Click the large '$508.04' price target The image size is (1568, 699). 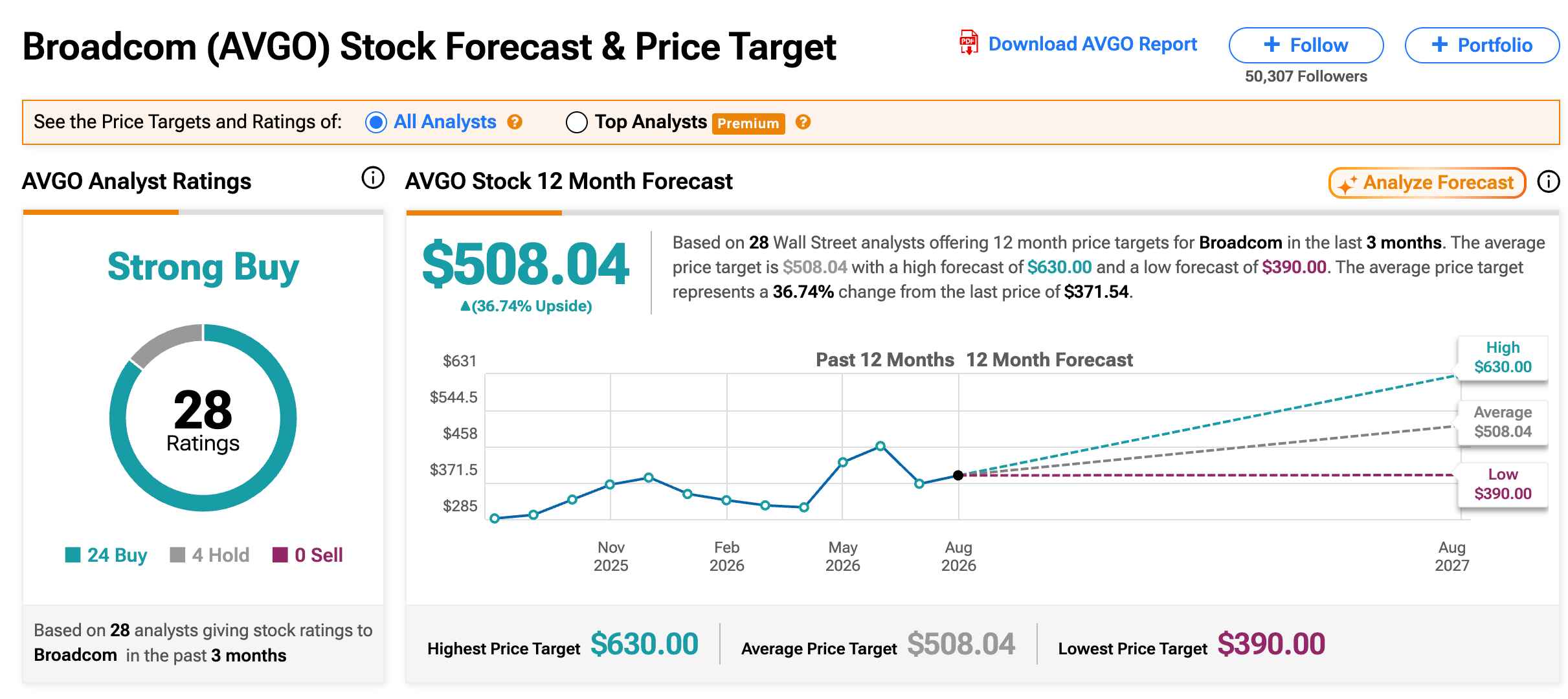tap(525, 264)
